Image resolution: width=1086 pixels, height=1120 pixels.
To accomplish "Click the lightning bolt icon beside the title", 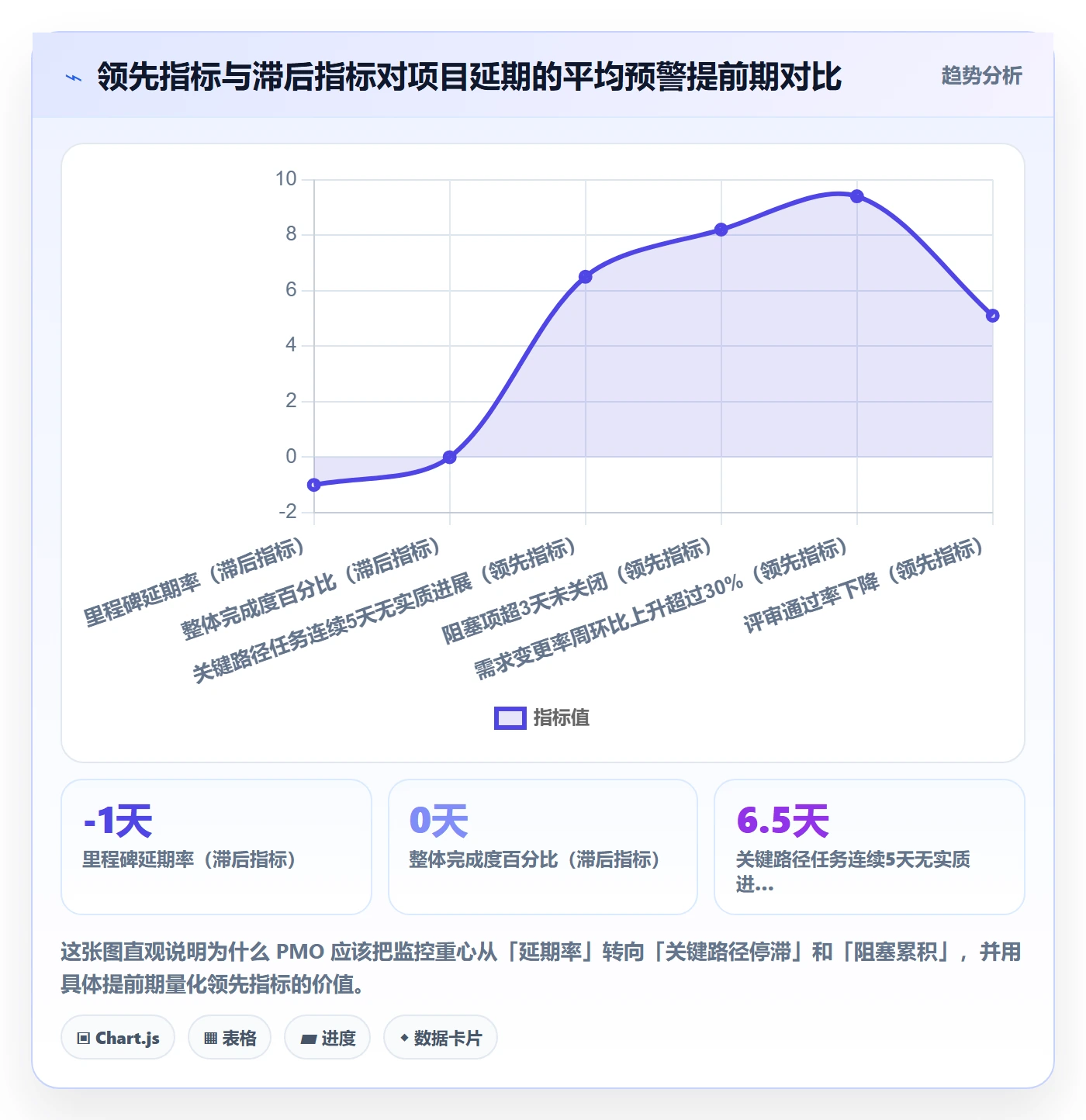I will pyautogui.click(x=74, y=78).
